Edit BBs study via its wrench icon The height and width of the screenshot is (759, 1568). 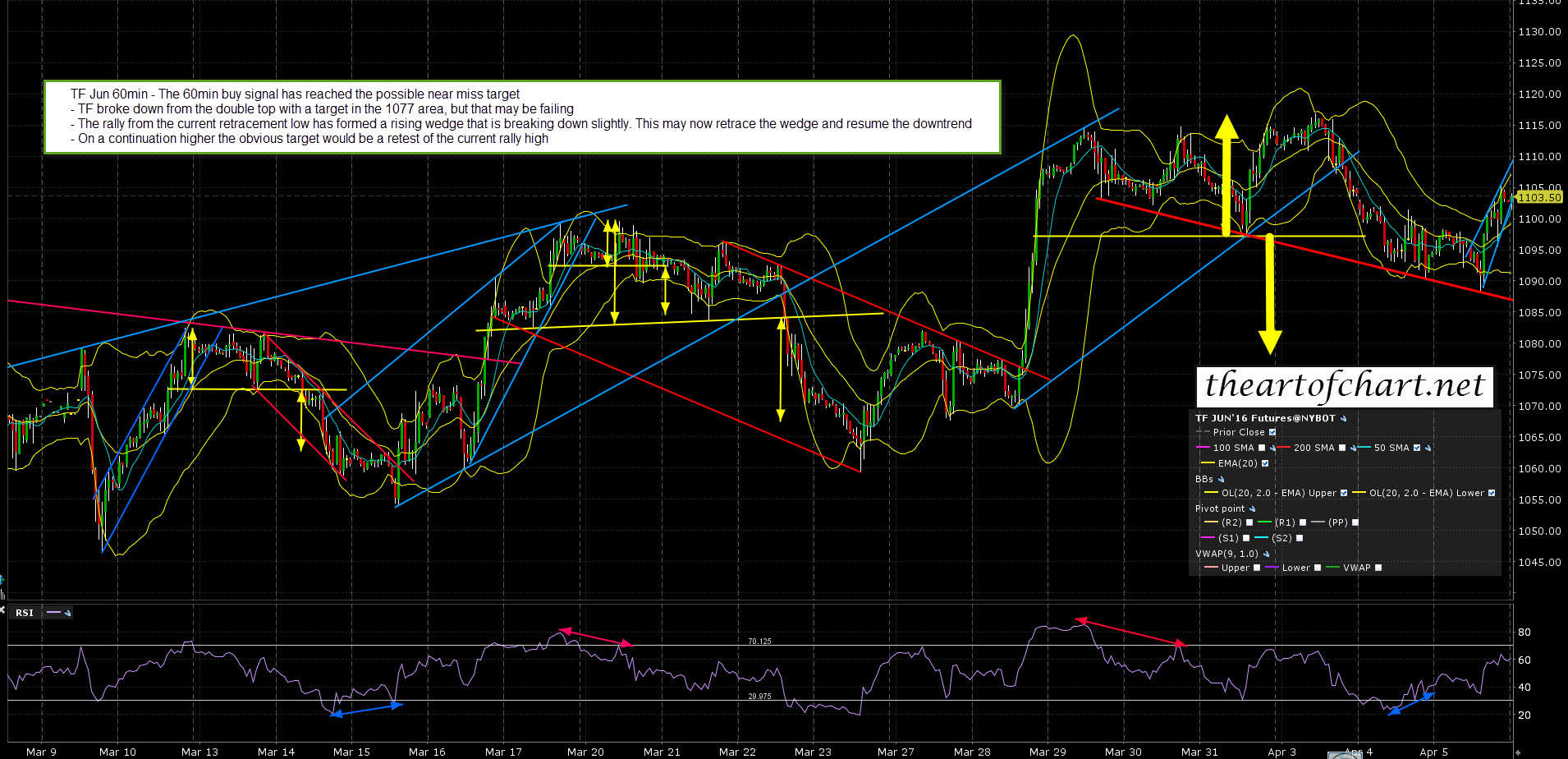1221,480
